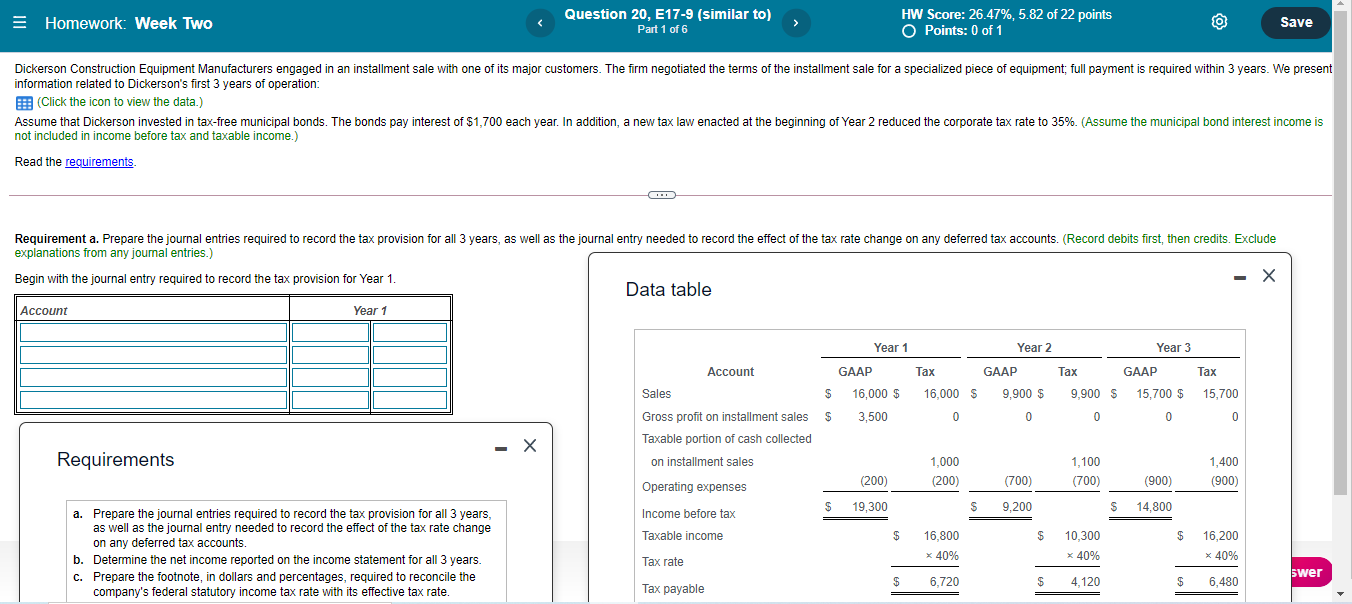Minimize the Requirements panel
This screenshot has height=604, width=1352.
500,447
